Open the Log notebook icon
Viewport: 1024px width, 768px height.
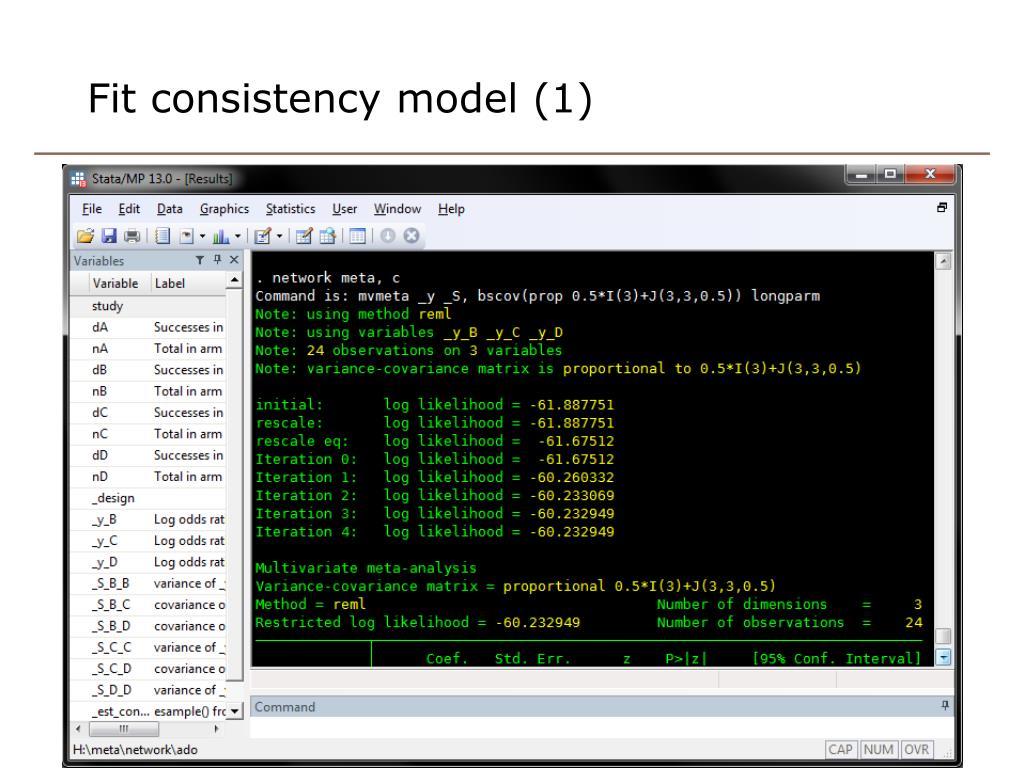(x=163, y=236)
